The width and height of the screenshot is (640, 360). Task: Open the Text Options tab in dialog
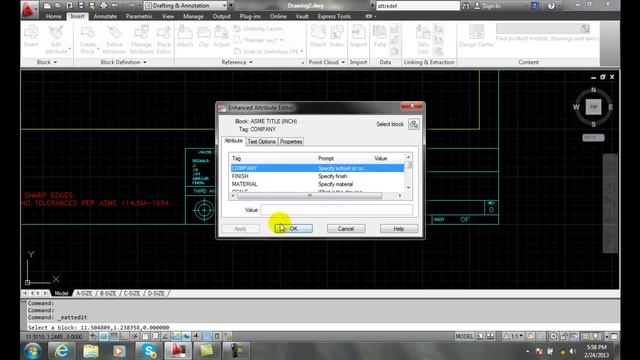[x=262, y=142]
